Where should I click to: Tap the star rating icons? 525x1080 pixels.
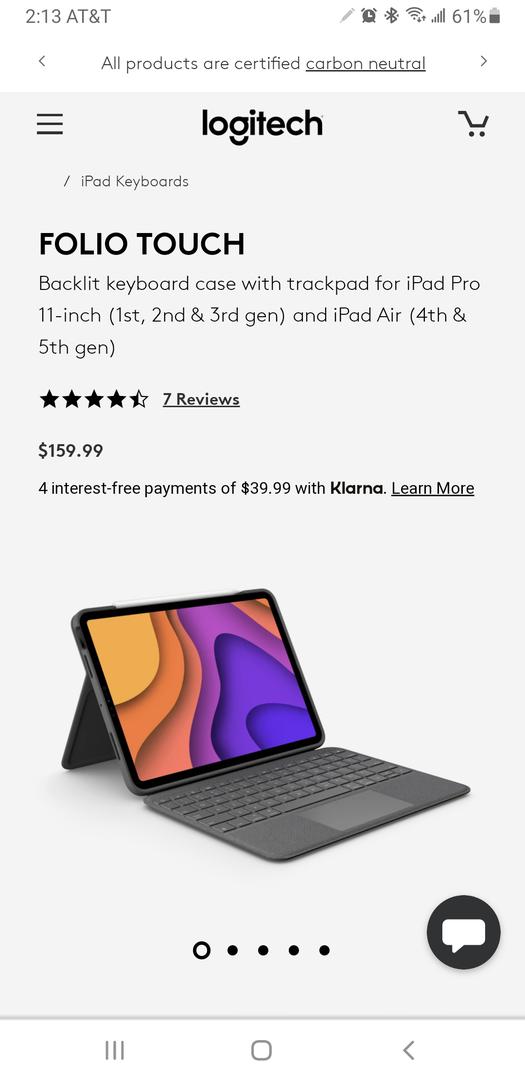coord(94,399)
